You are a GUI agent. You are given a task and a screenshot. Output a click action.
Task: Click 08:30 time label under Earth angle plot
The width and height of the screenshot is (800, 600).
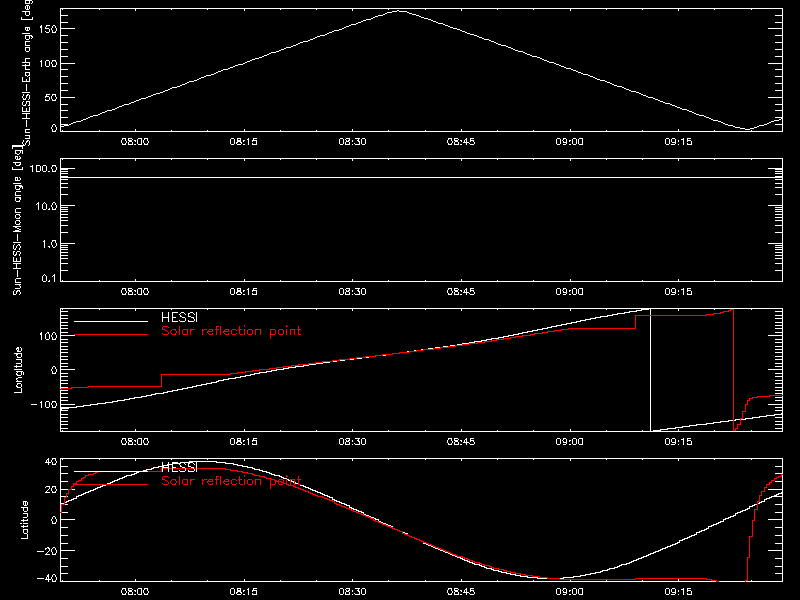(352, 141)
